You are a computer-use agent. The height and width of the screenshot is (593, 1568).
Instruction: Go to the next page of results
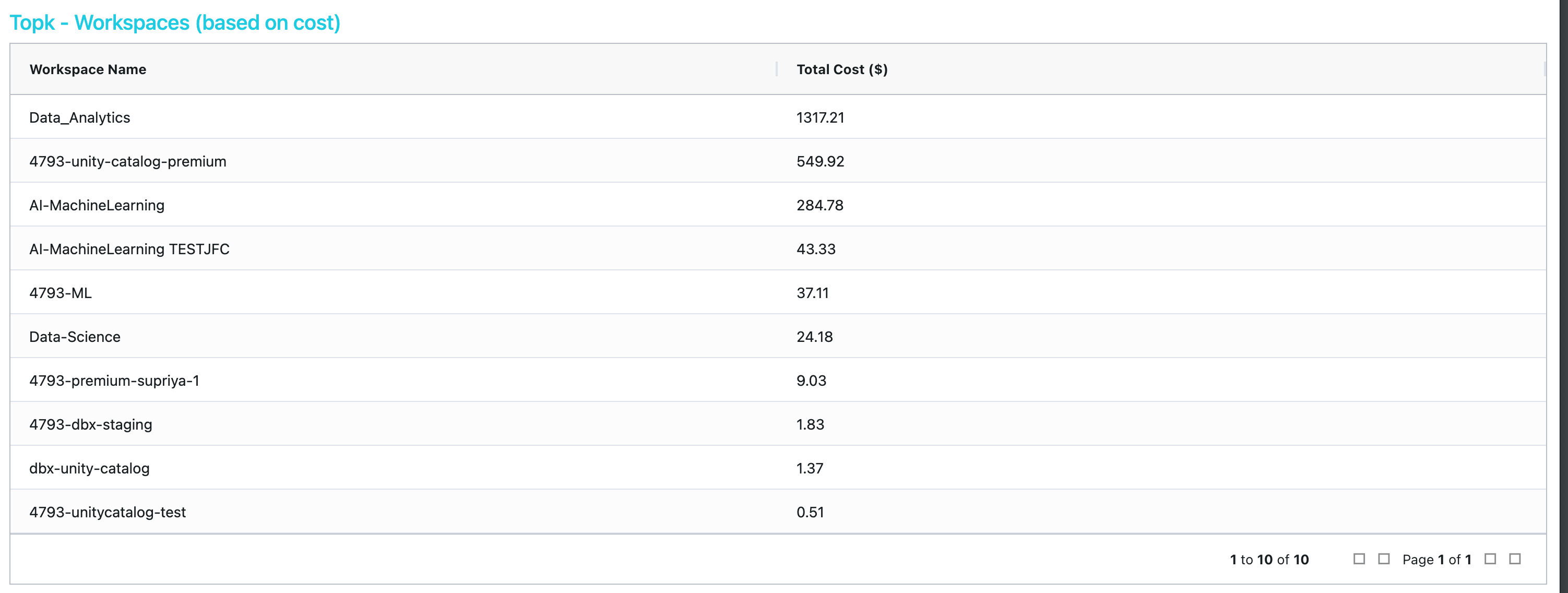[1490, 559]
